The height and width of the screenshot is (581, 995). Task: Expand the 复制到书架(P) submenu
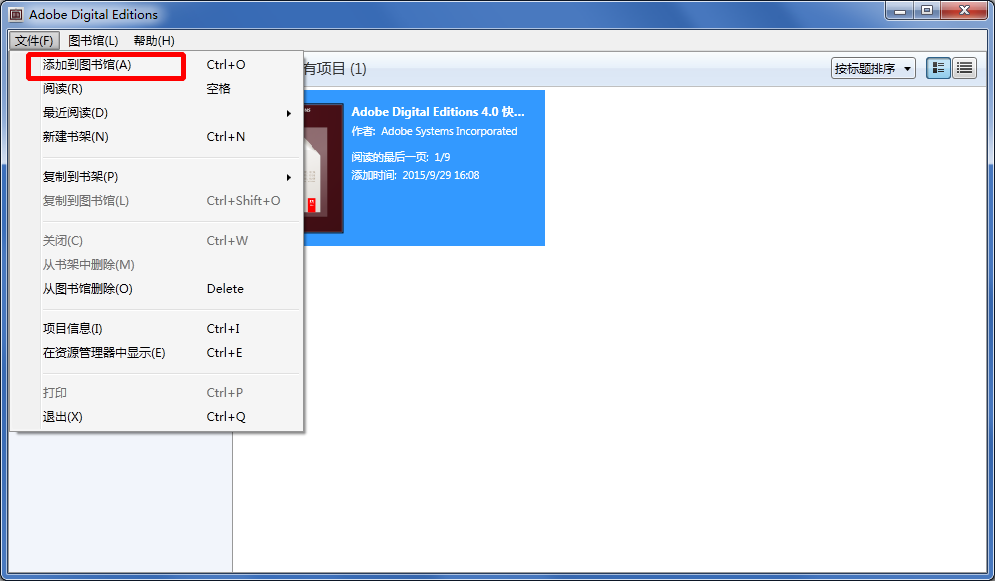coord(157,177)
